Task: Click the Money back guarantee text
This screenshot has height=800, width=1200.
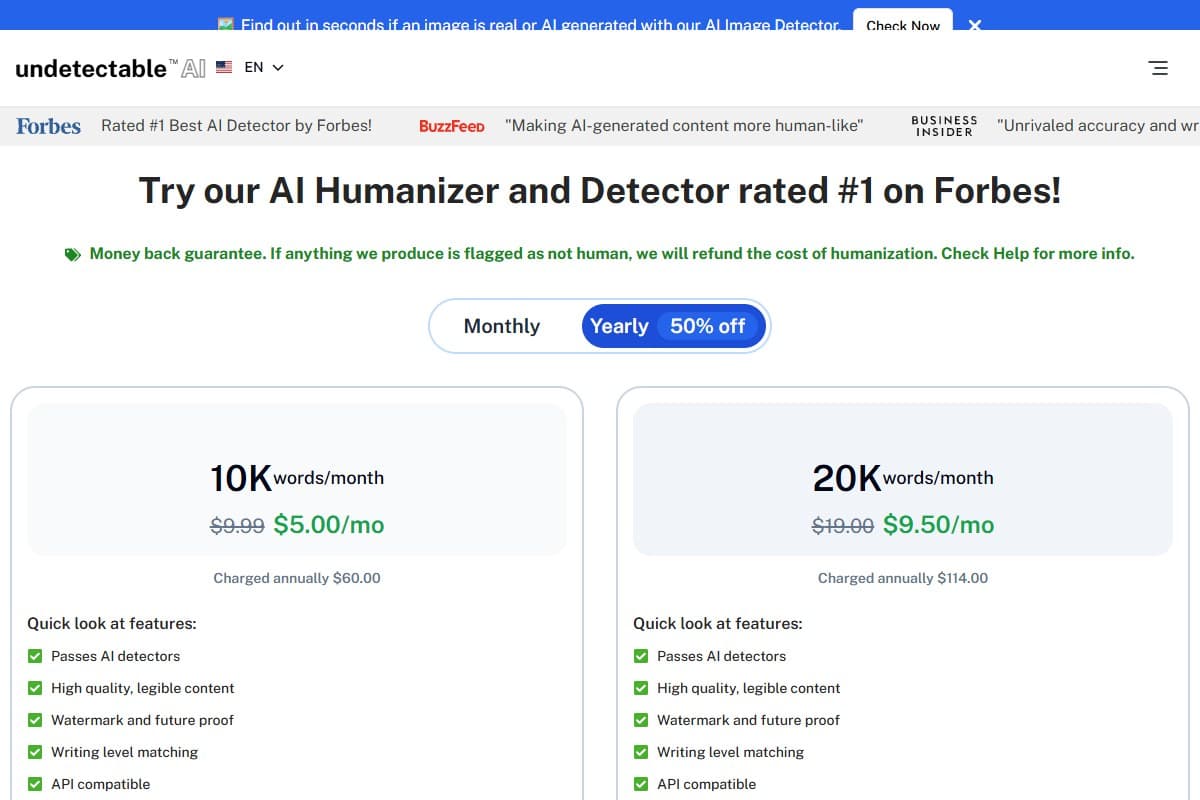Action: [612, 254]
